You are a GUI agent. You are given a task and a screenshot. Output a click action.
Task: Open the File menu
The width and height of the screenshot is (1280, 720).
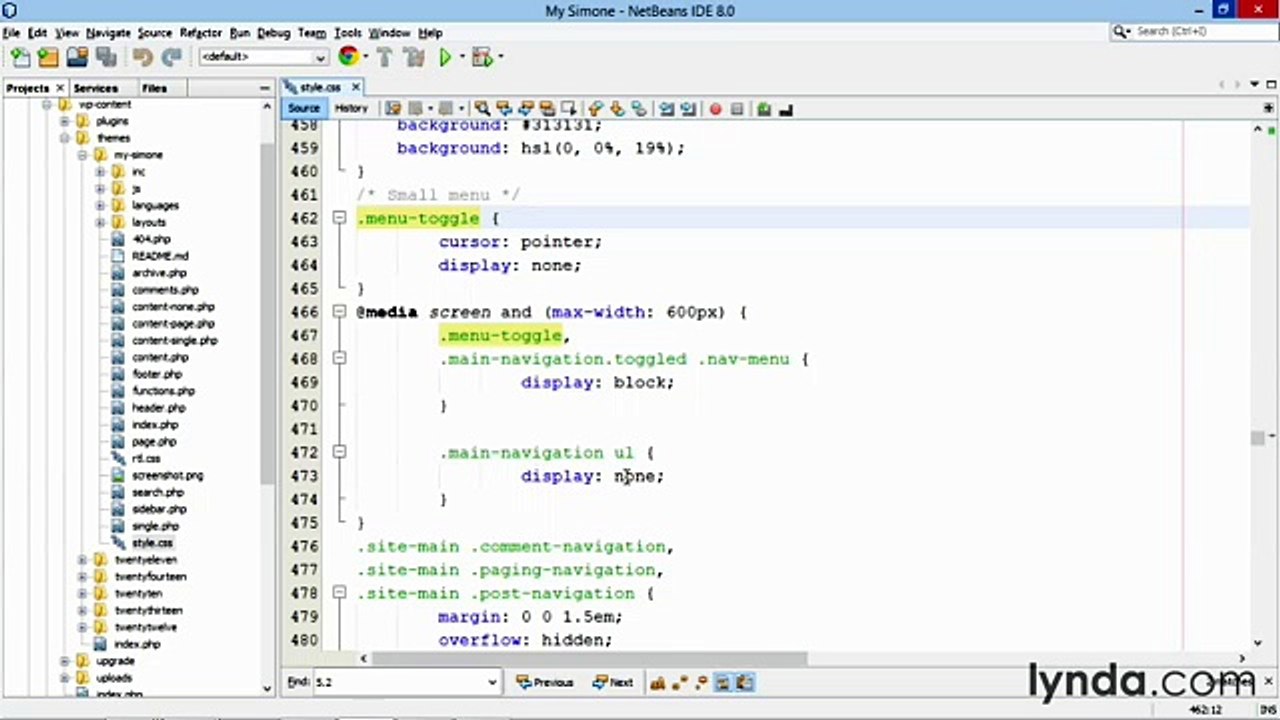click(x=11, y=33)
